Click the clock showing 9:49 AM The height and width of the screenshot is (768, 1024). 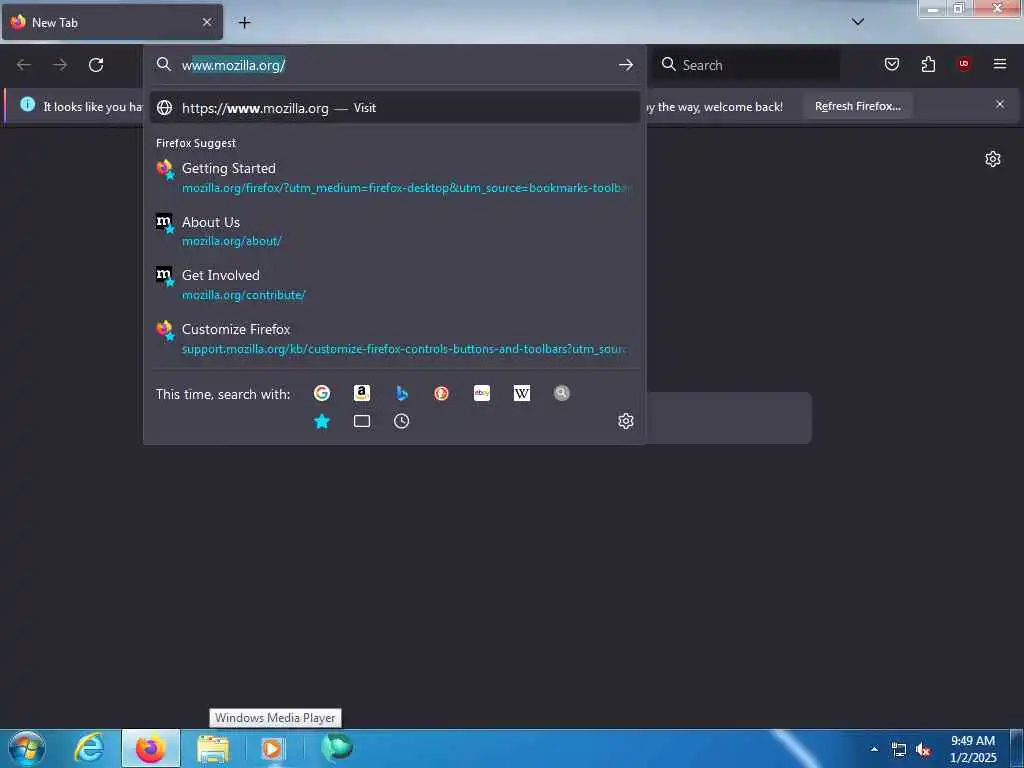pyautogui.click(x=973, y=749)
